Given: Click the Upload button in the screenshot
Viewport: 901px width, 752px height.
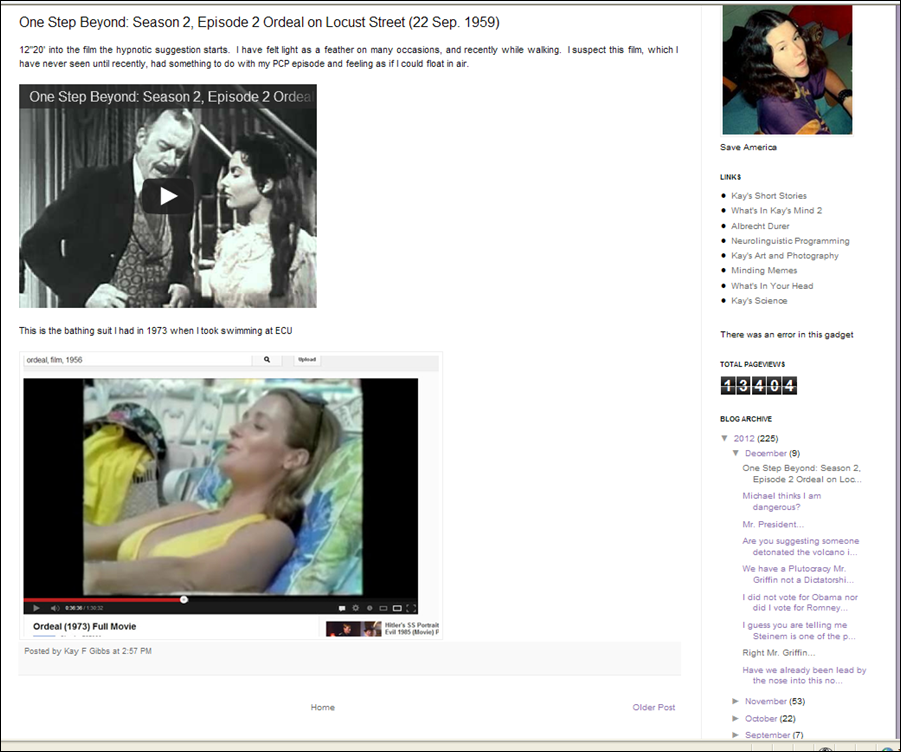Looking at the screenshot, I should pos(307,360).
